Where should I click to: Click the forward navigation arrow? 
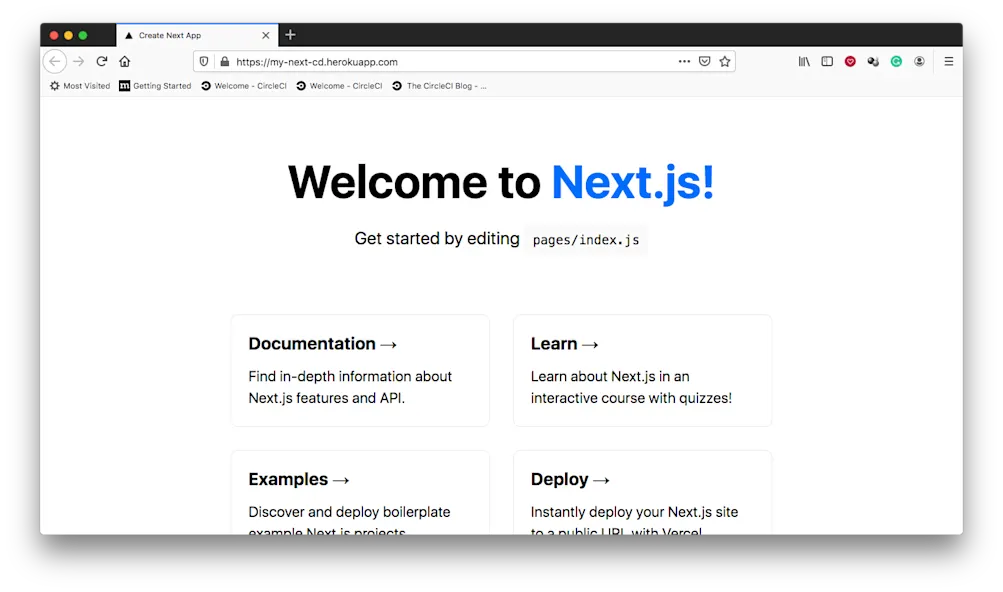(79, 61)
